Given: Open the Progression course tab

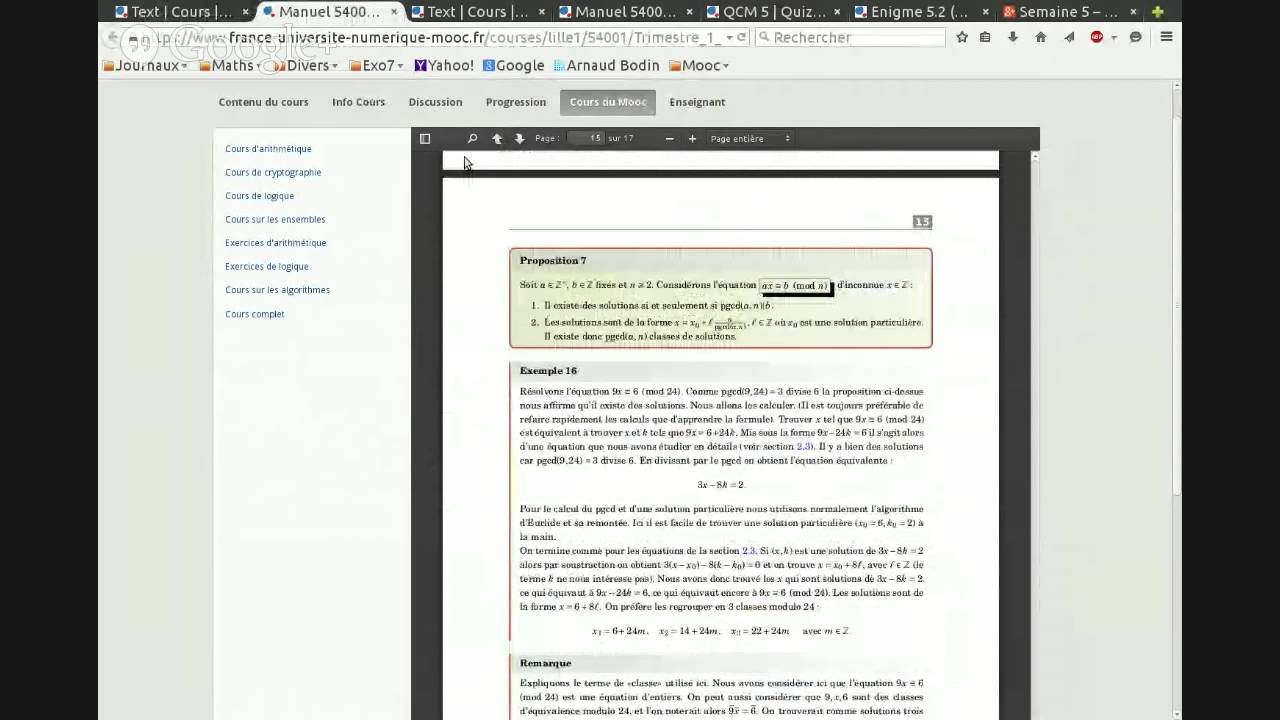Looking at the screenshot, I should [x=516, y=102].
